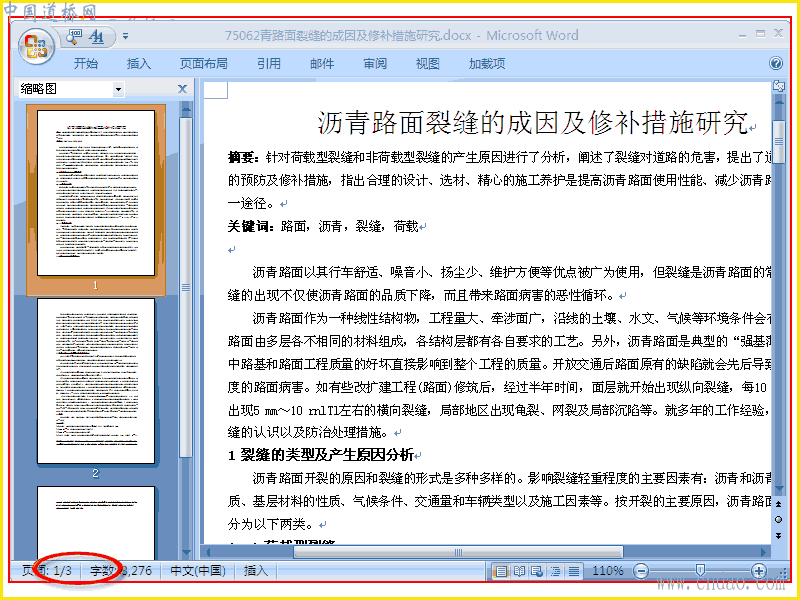This screenshot has height=600, width=800.
Task: Click the 中文(中国) language button
Action: [198, 570]
